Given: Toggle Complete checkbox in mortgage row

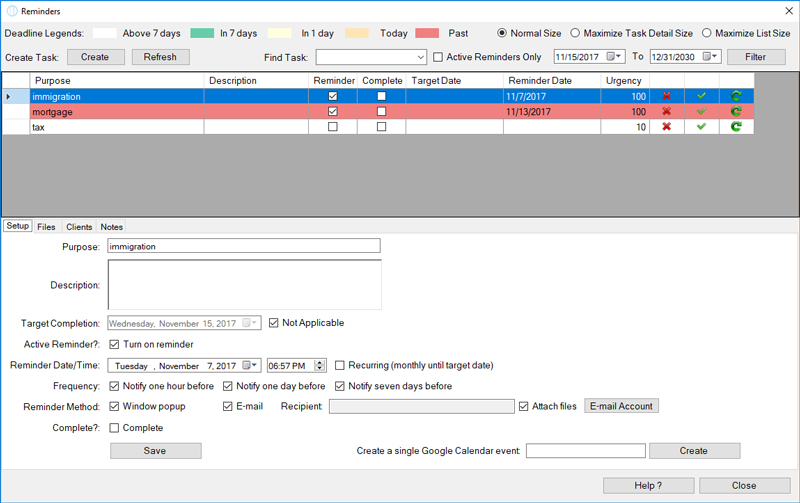Looking at the screenshot, I should click(x=381, y=111).
